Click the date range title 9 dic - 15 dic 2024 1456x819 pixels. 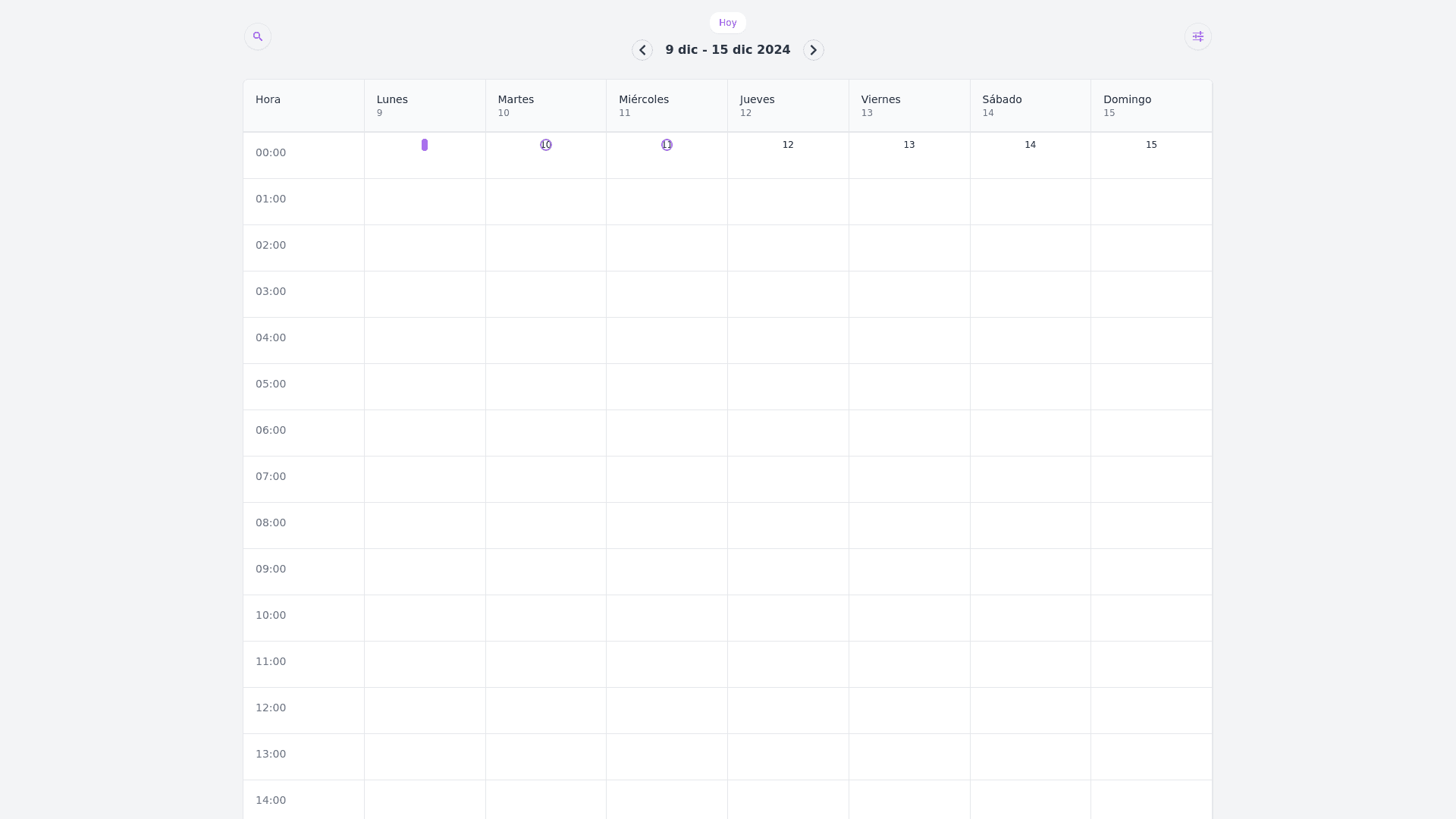click(728, 50)
